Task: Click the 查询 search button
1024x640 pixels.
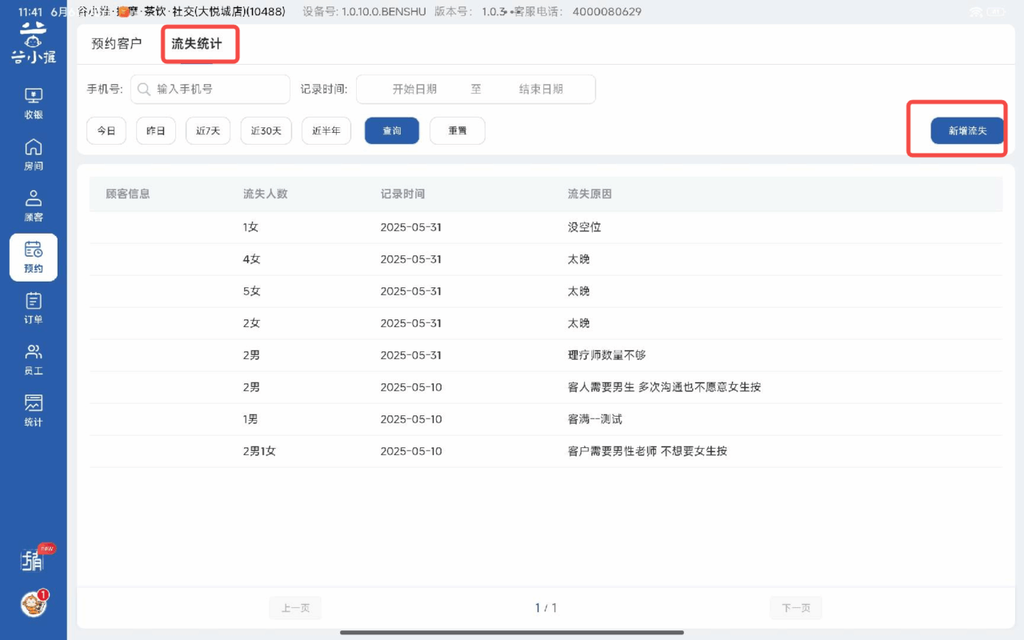Action: pos(392,131)
